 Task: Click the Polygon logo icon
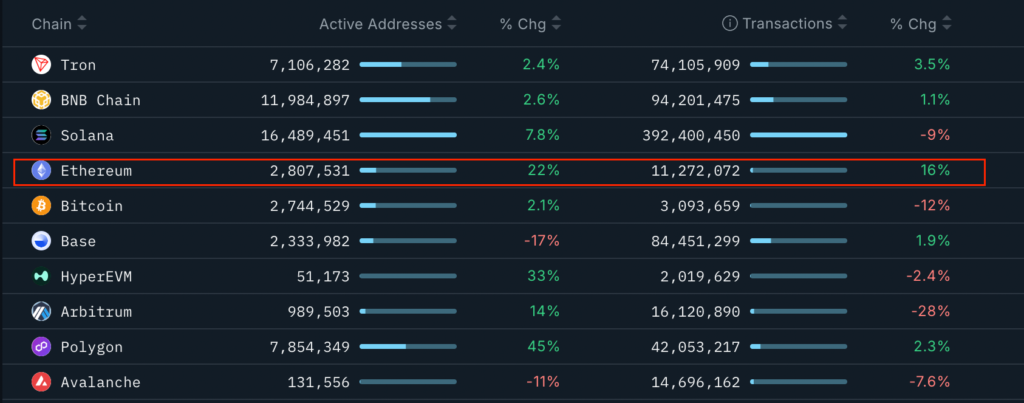tap(41, 347)
